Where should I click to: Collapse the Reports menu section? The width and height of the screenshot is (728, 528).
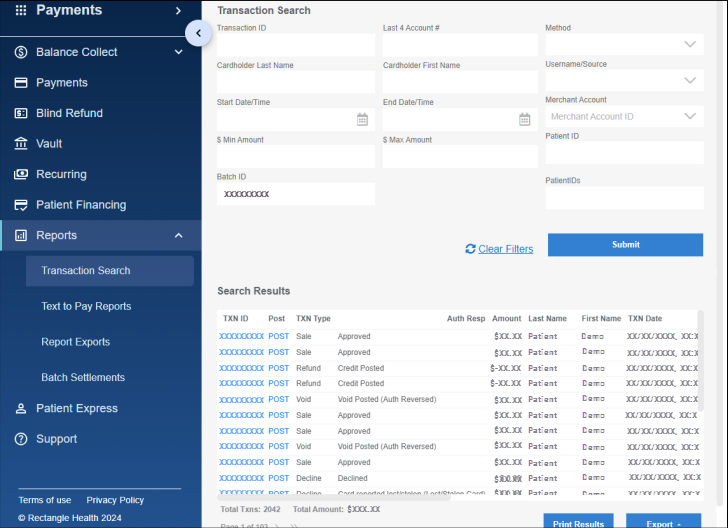[178, 236]
